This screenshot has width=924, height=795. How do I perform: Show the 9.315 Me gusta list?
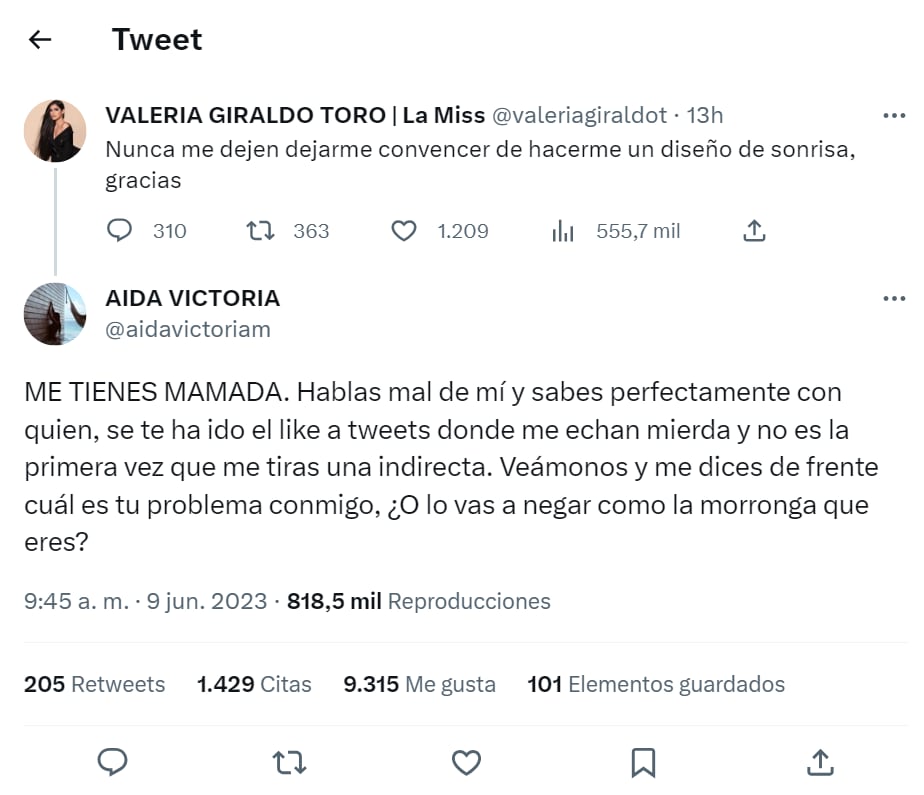coord(419,684)
